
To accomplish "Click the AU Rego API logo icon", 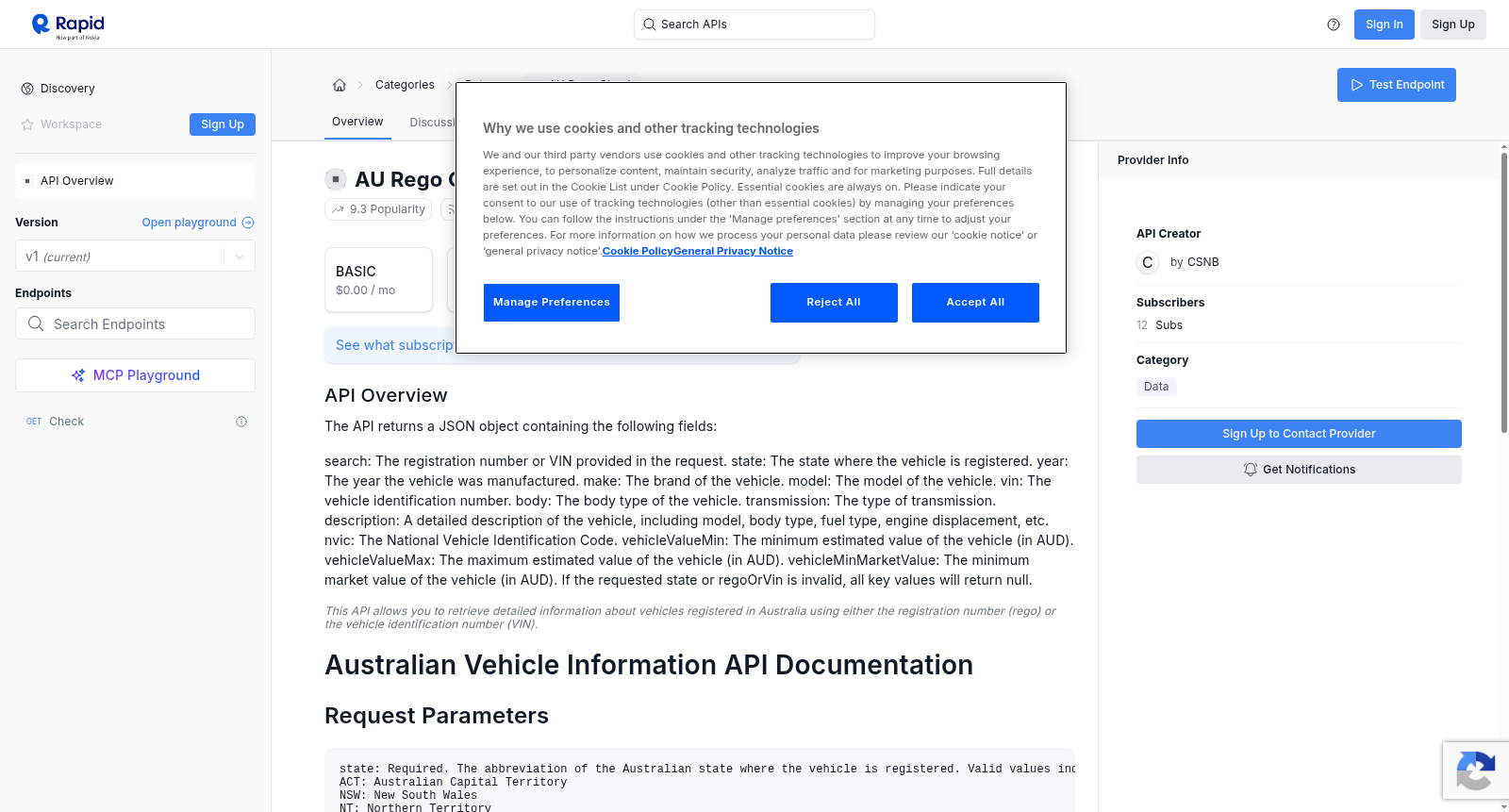I will tap(336, 179).
